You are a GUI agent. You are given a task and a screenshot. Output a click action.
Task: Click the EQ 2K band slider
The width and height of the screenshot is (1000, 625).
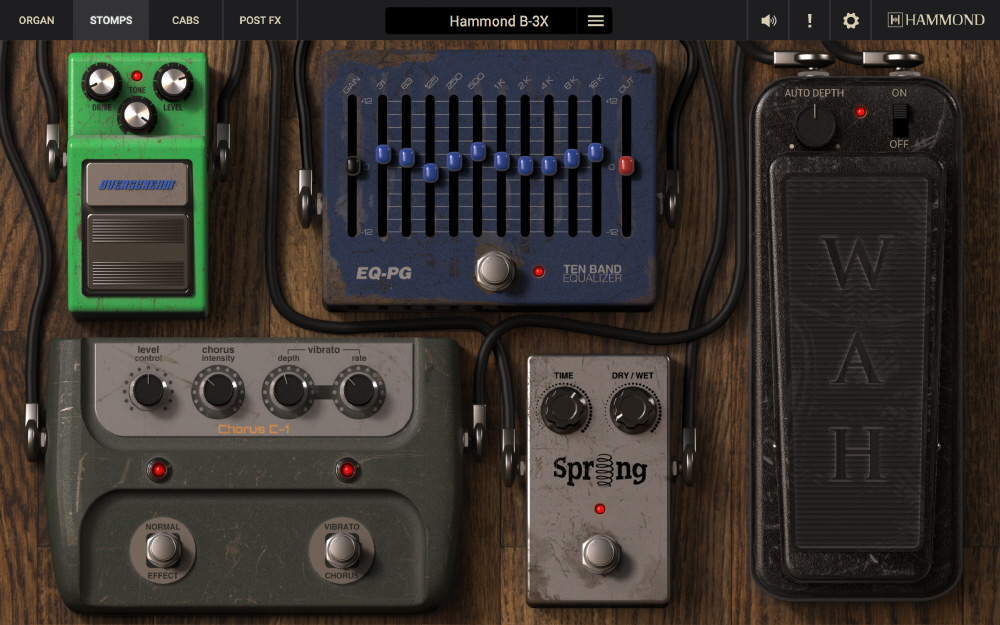(x=526, y=166)
